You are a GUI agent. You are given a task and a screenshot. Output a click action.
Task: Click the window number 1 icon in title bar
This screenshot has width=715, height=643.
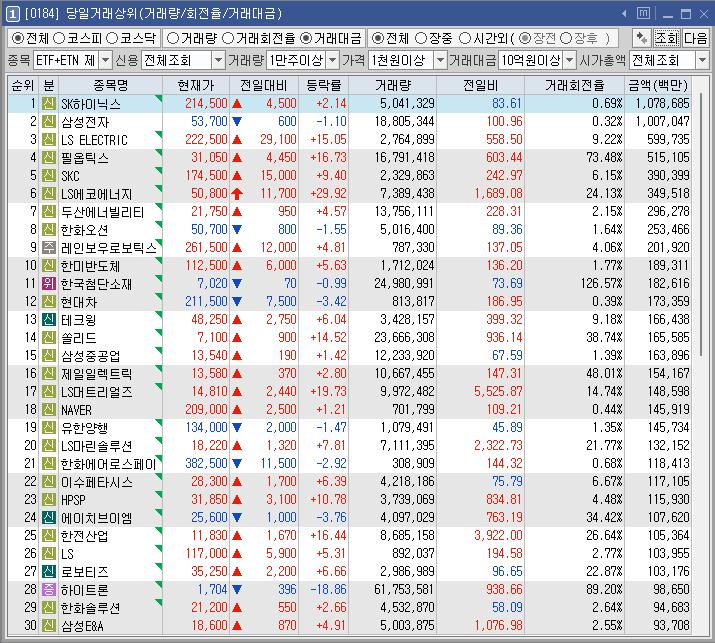coord(12,14)
